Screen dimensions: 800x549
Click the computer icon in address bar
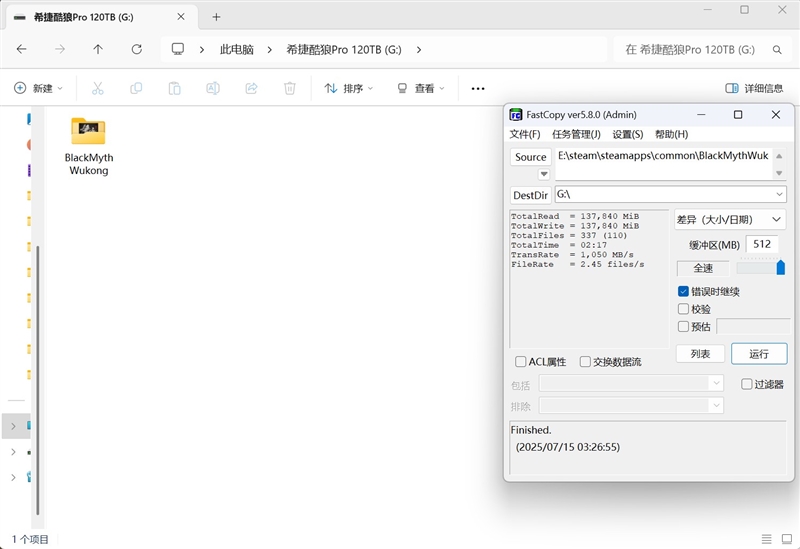(178, 49)
